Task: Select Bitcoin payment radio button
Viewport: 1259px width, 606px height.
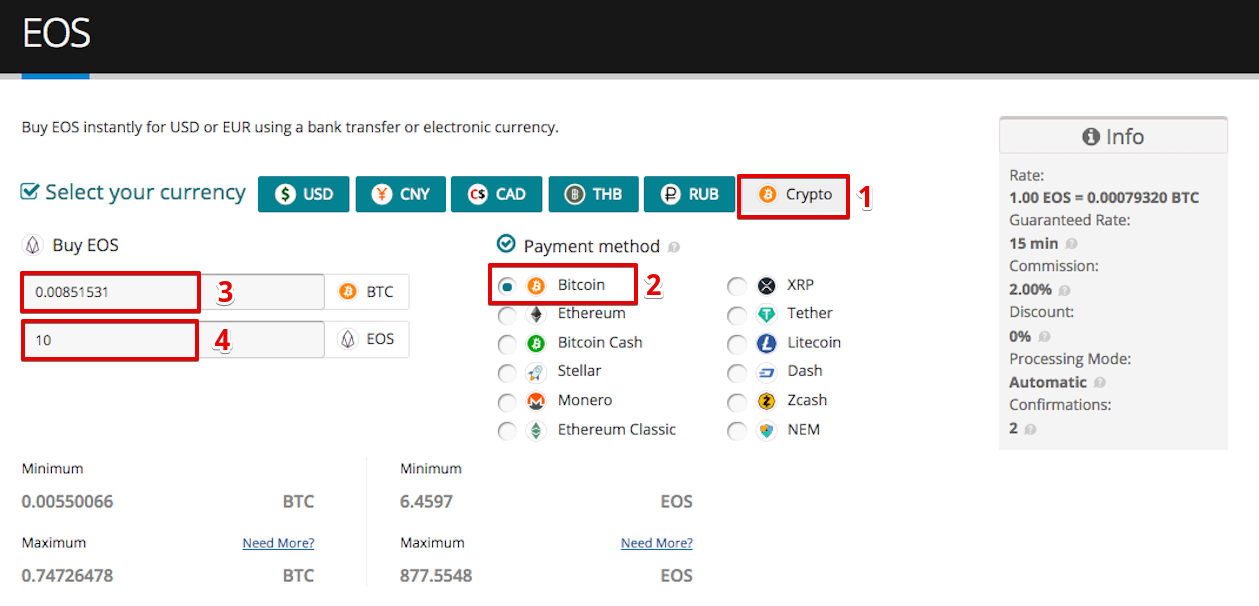Action: 508,286
